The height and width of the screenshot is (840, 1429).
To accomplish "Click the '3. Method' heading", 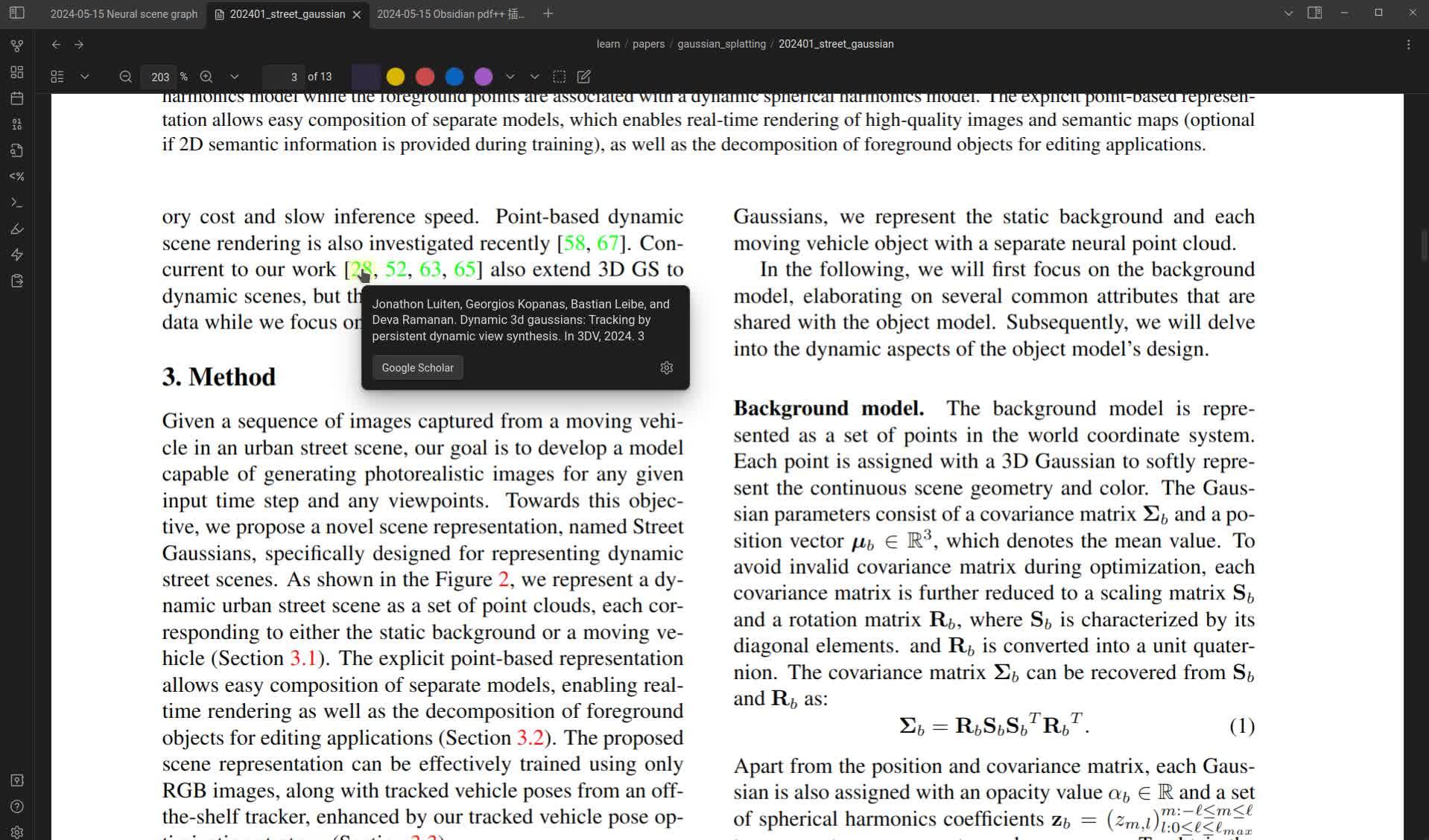I will point(219,378).
